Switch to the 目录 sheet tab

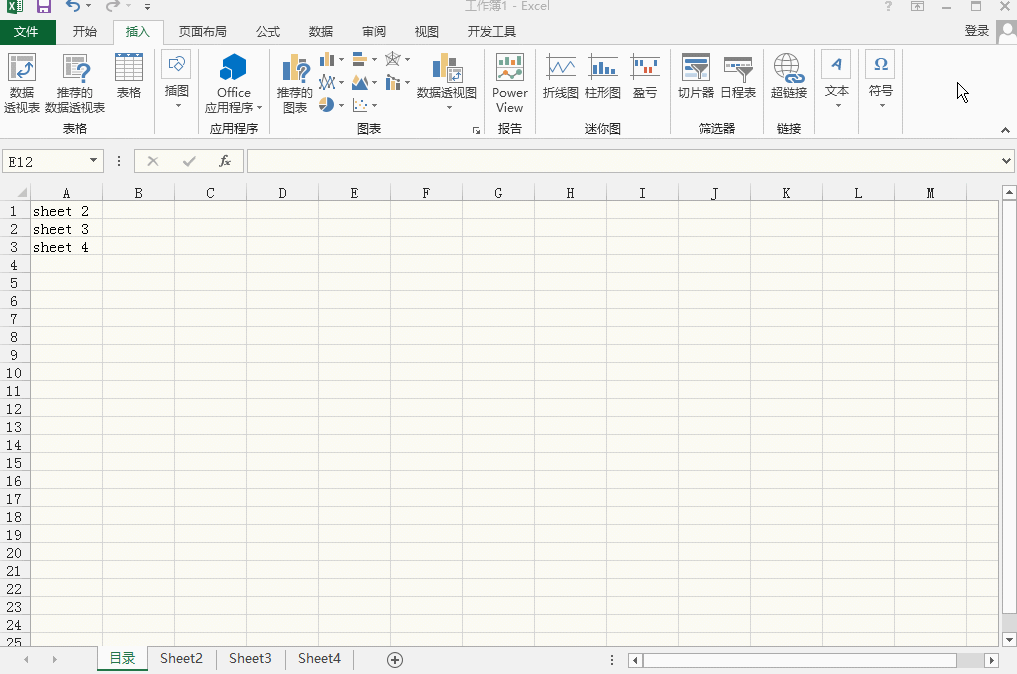122,658
